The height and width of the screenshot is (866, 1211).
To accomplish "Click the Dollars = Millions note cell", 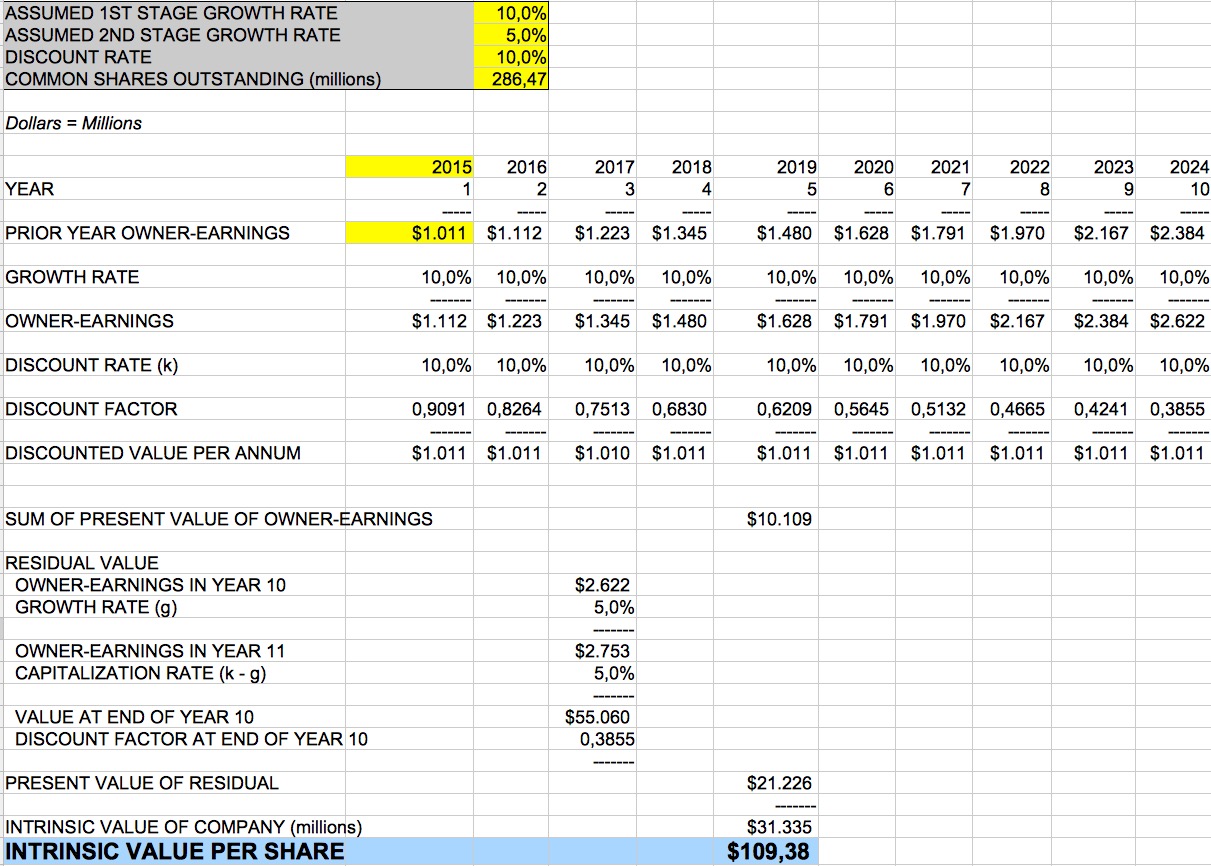I will click(x=74, y=123).
